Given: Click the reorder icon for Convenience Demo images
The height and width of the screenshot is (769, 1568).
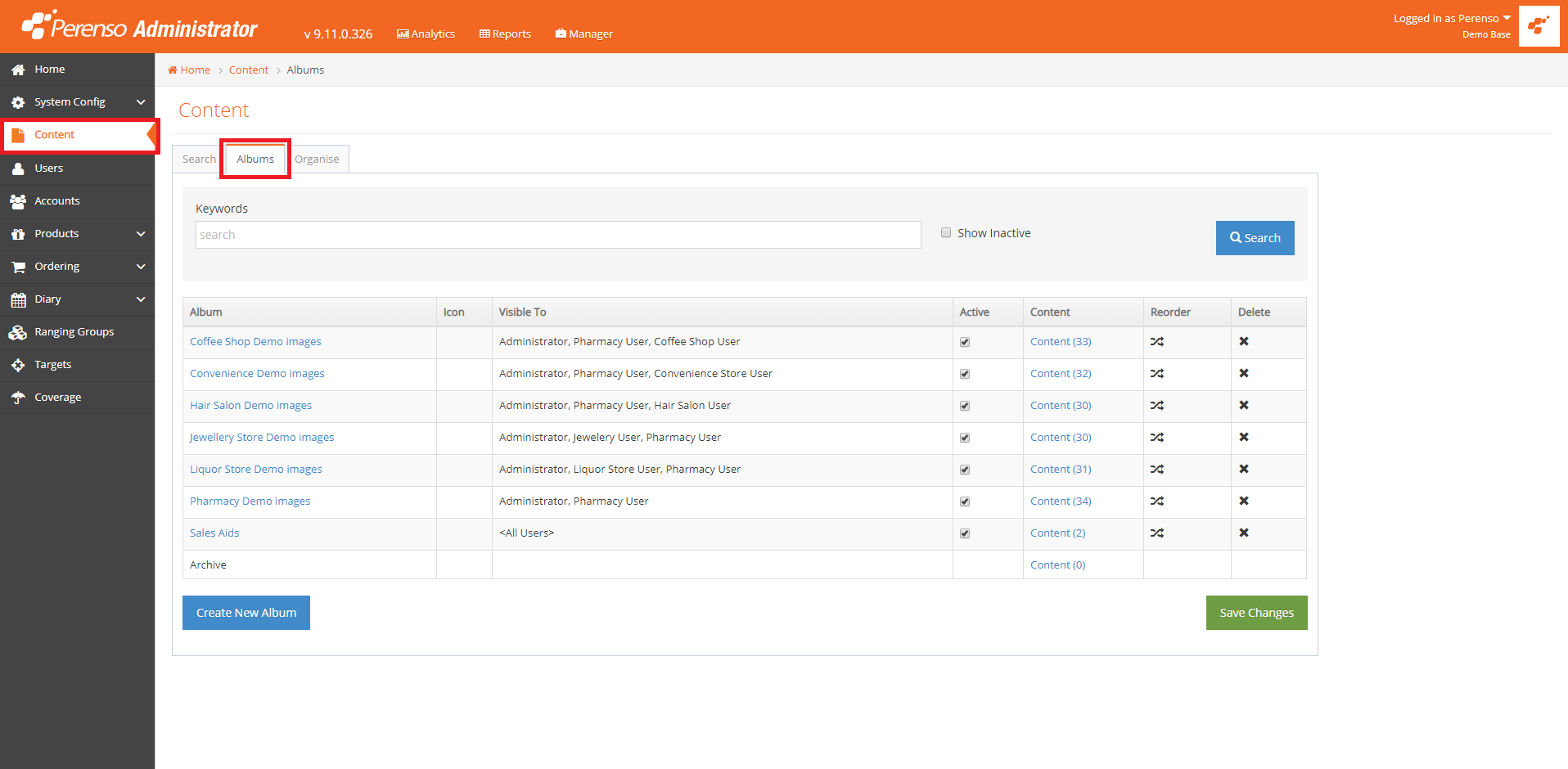Looking at the screenshot, I should 1156,374.
